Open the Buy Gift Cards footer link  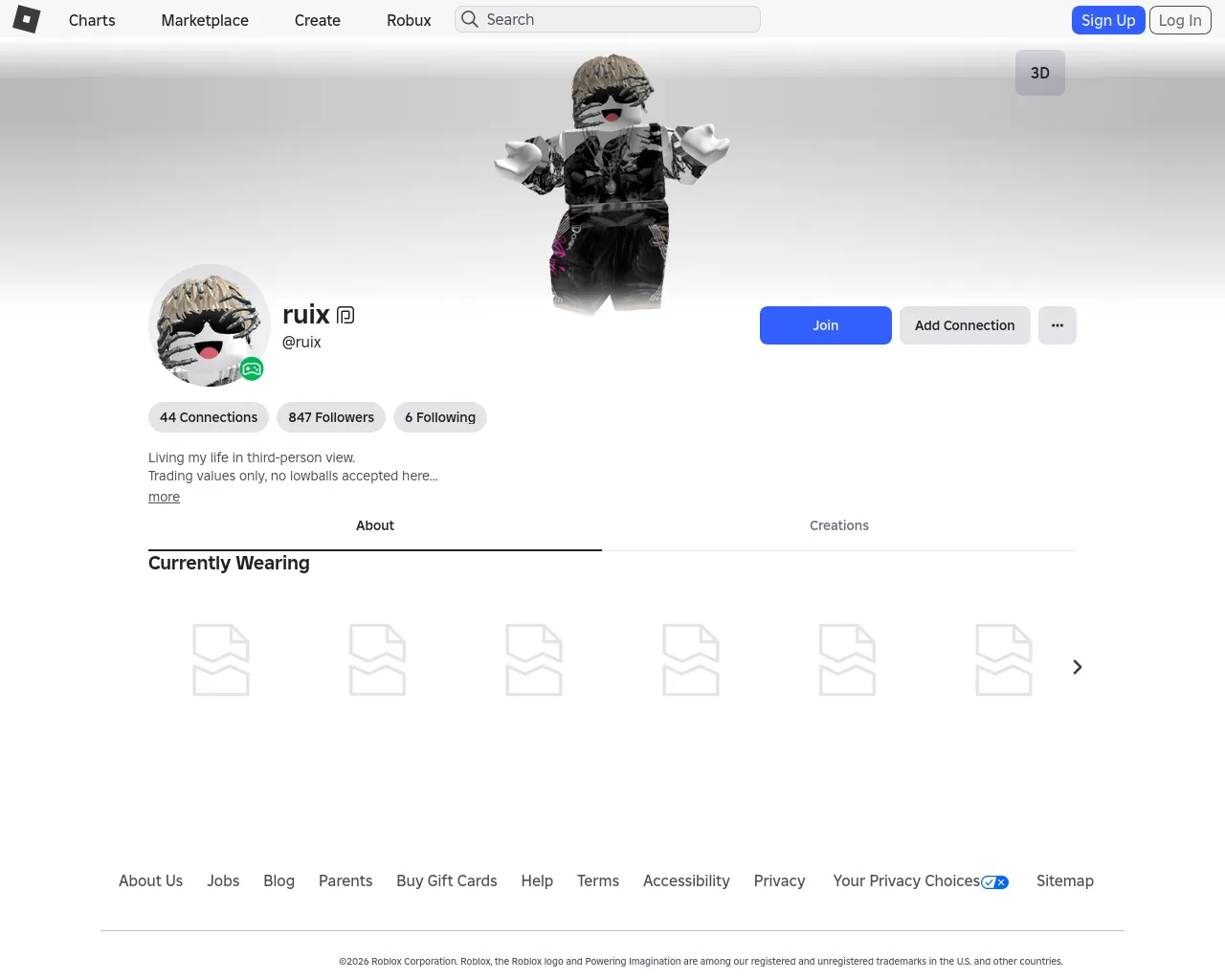pyautogui.click(x=447, y=880)
